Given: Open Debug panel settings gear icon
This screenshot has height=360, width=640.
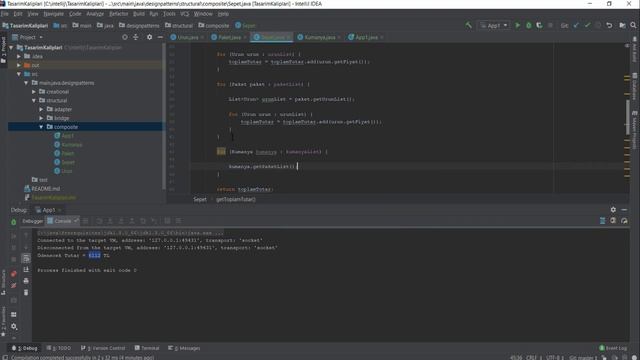Looking at the screenshot, I should coord(613,209).
